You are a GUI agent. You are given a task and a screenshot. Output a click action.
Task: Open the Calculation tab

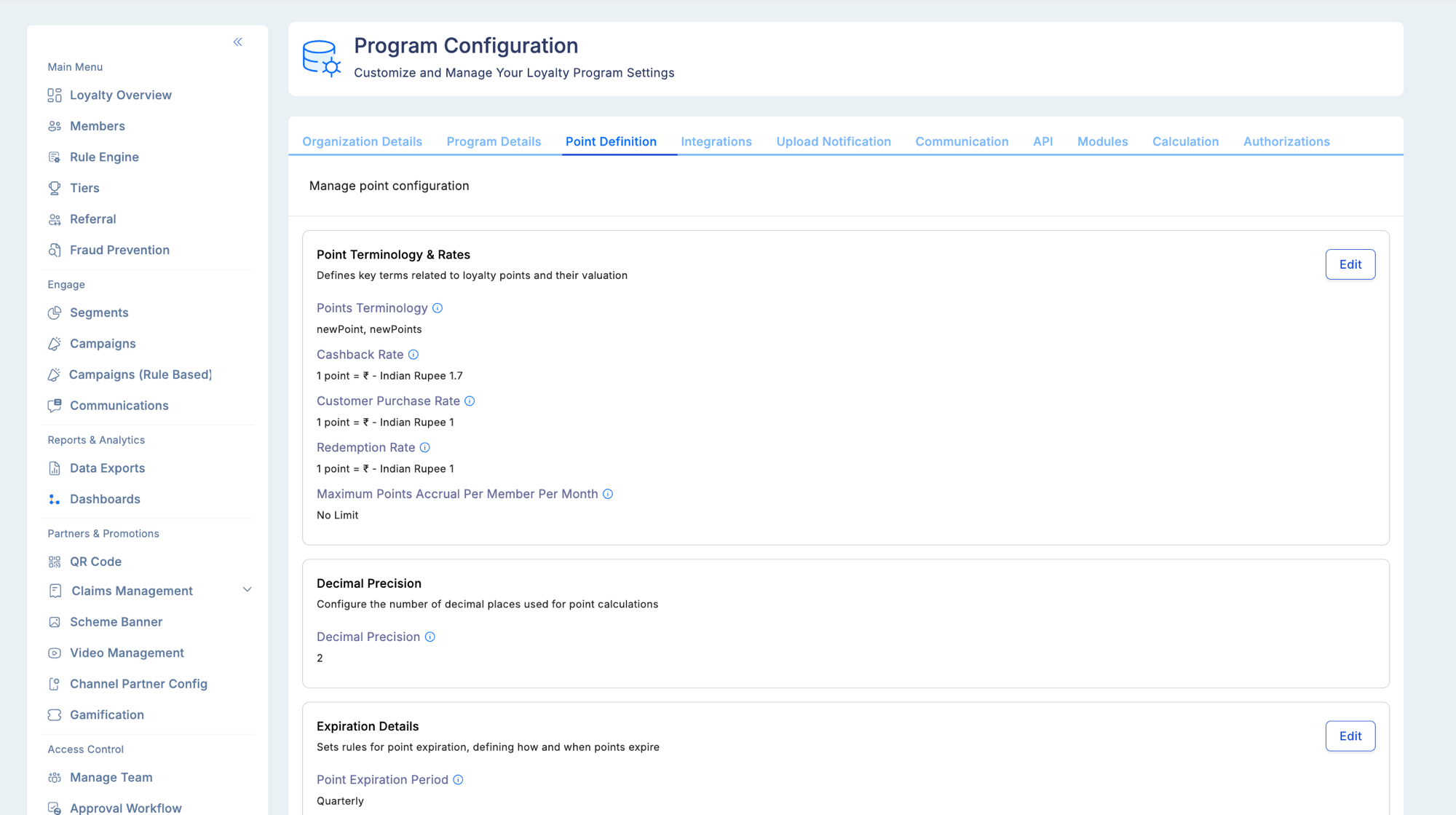[x=1185, y=141]
